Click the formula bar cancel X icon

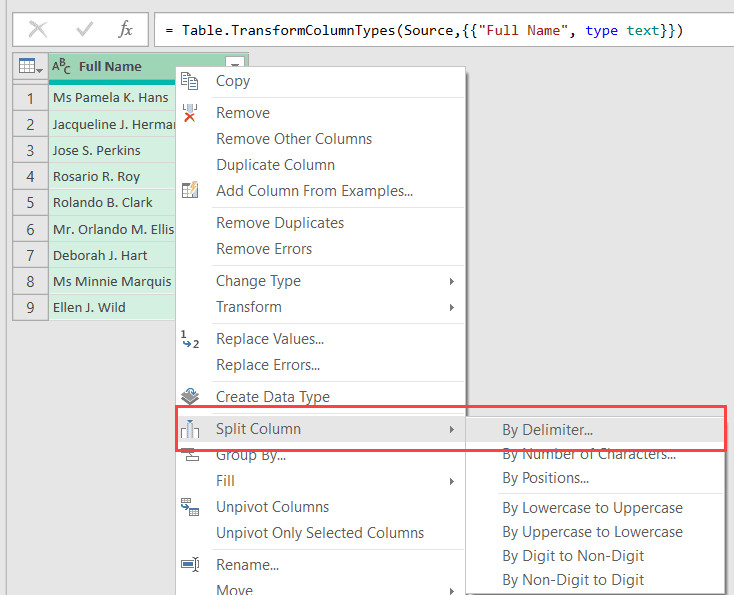click(x=38, y=30)
